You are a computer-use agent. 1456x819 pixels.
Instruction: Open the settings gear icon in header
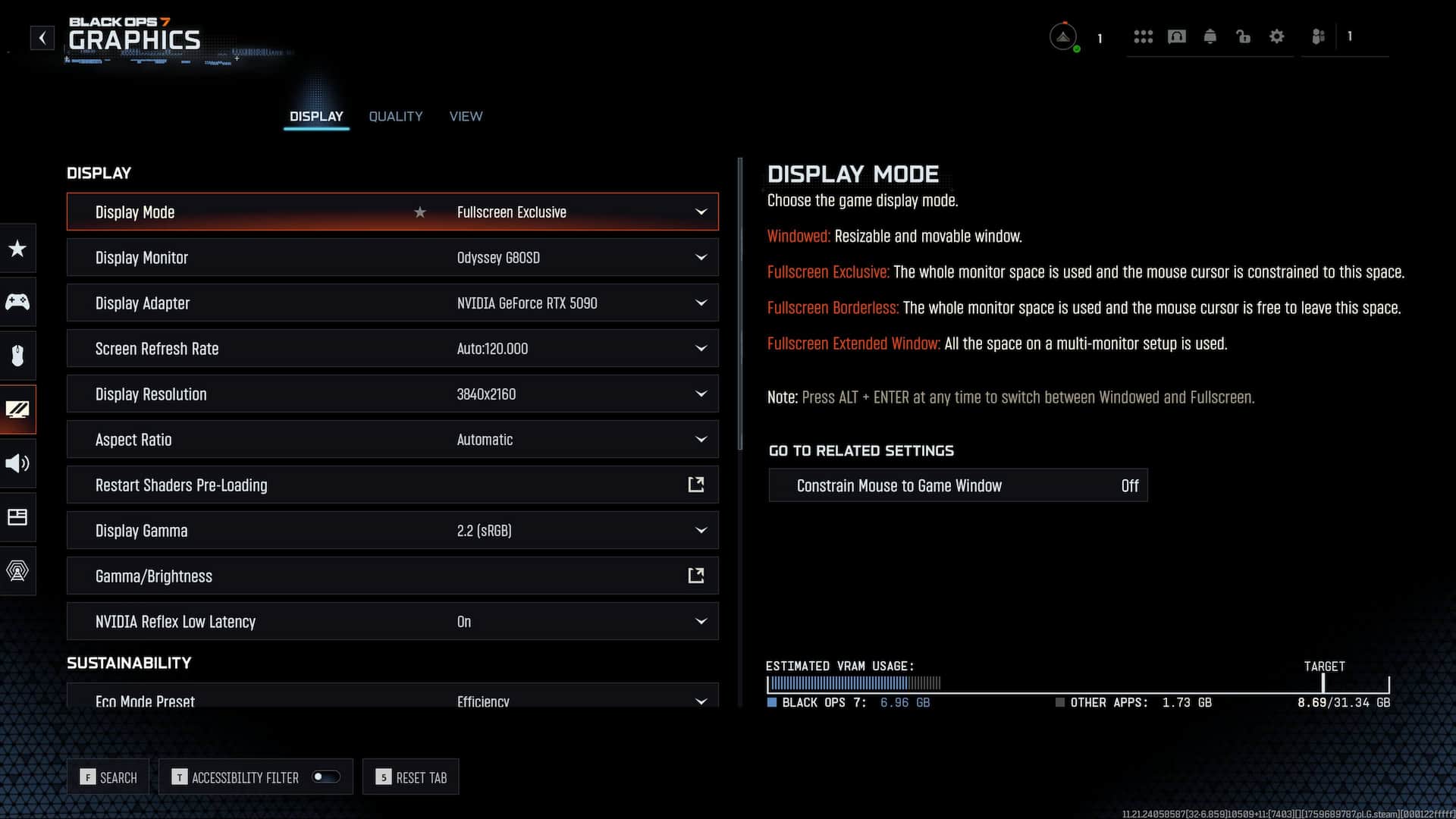click(x=1276, y=36)
